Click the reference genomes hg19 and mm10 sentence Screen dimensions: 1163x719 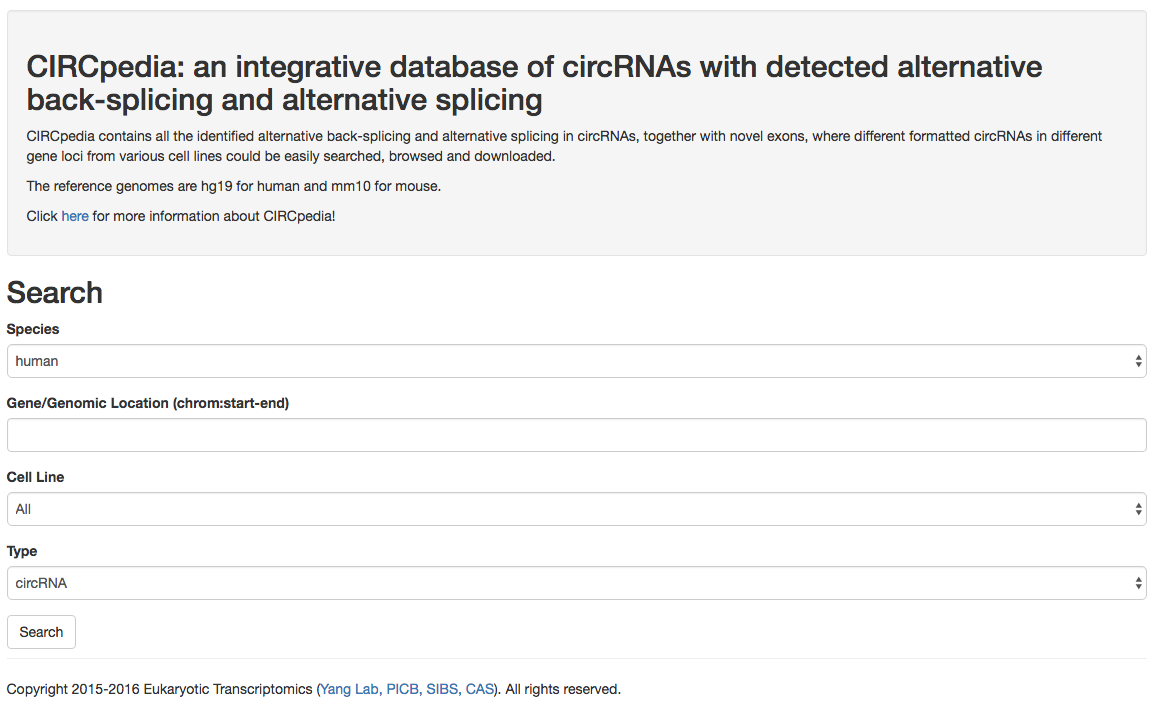[x=234, y=186]
